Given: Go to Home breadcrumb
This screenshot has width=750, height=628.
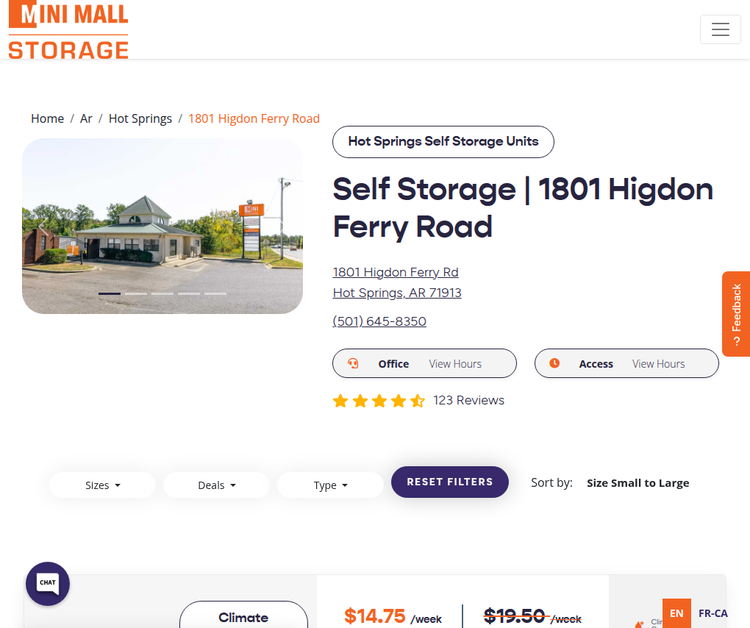Looking at the screenshot, I should pyautogui.click(x=47, y=118).
